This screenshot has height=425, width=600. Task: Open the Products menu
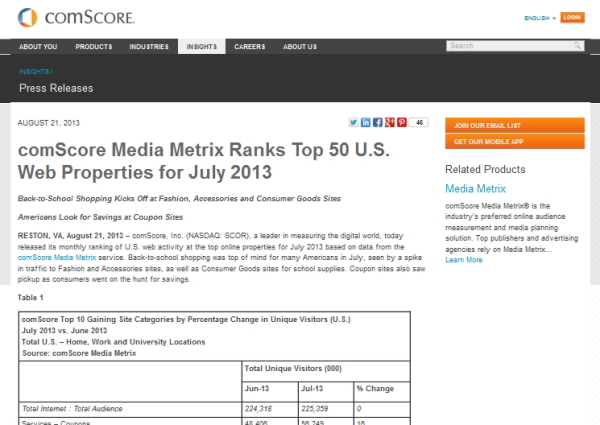(x=94, y=46)
